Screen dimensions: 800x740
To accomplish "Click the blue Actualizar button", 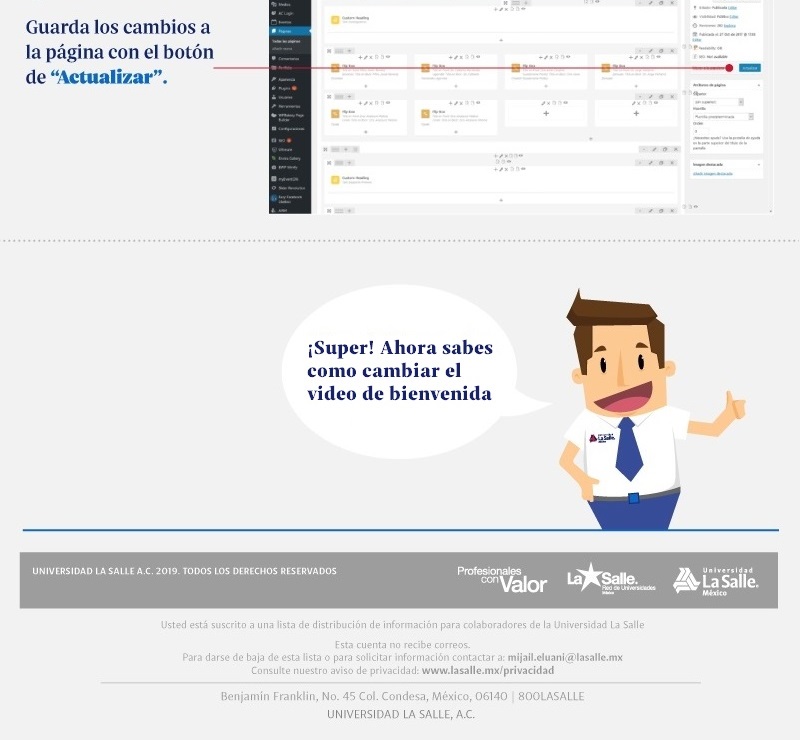I will click(x=749, y=67).
